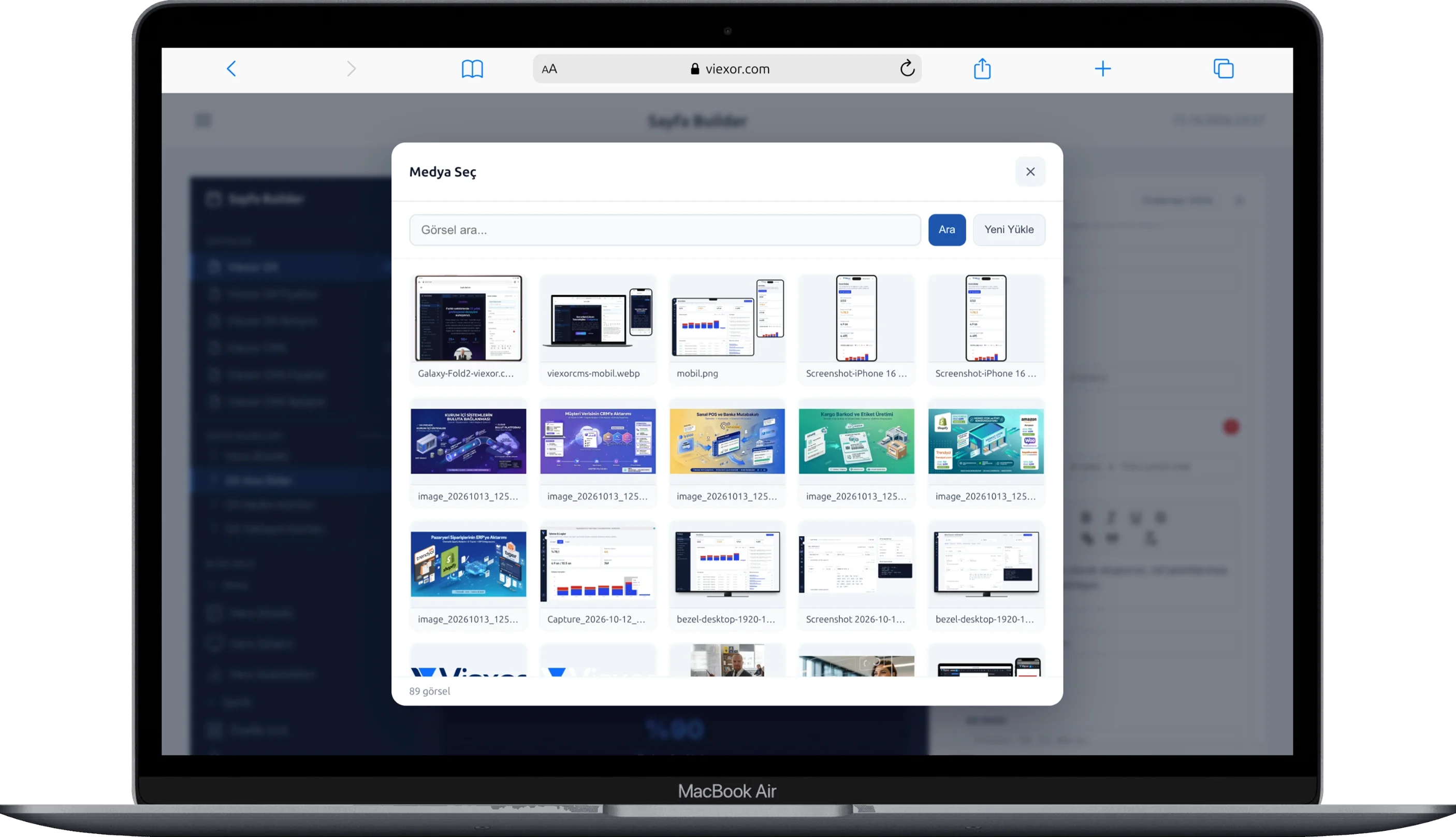Select the Galaxy-Fold2-viexor.c... image
The image size is (1456, 837).
point(468,328)
